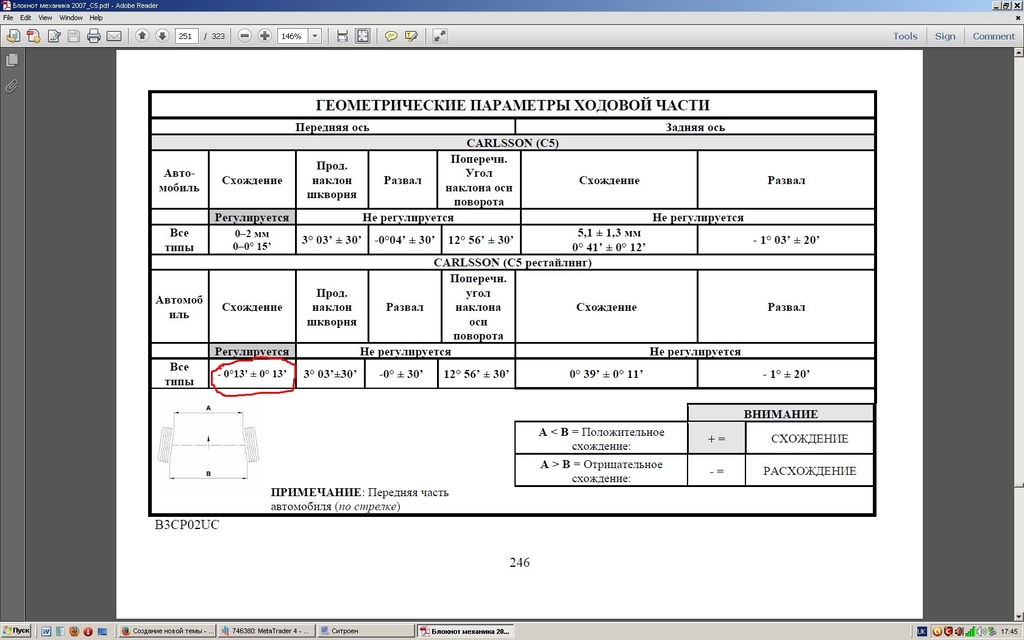Click the speaker volume tray icon

(982, 632)
